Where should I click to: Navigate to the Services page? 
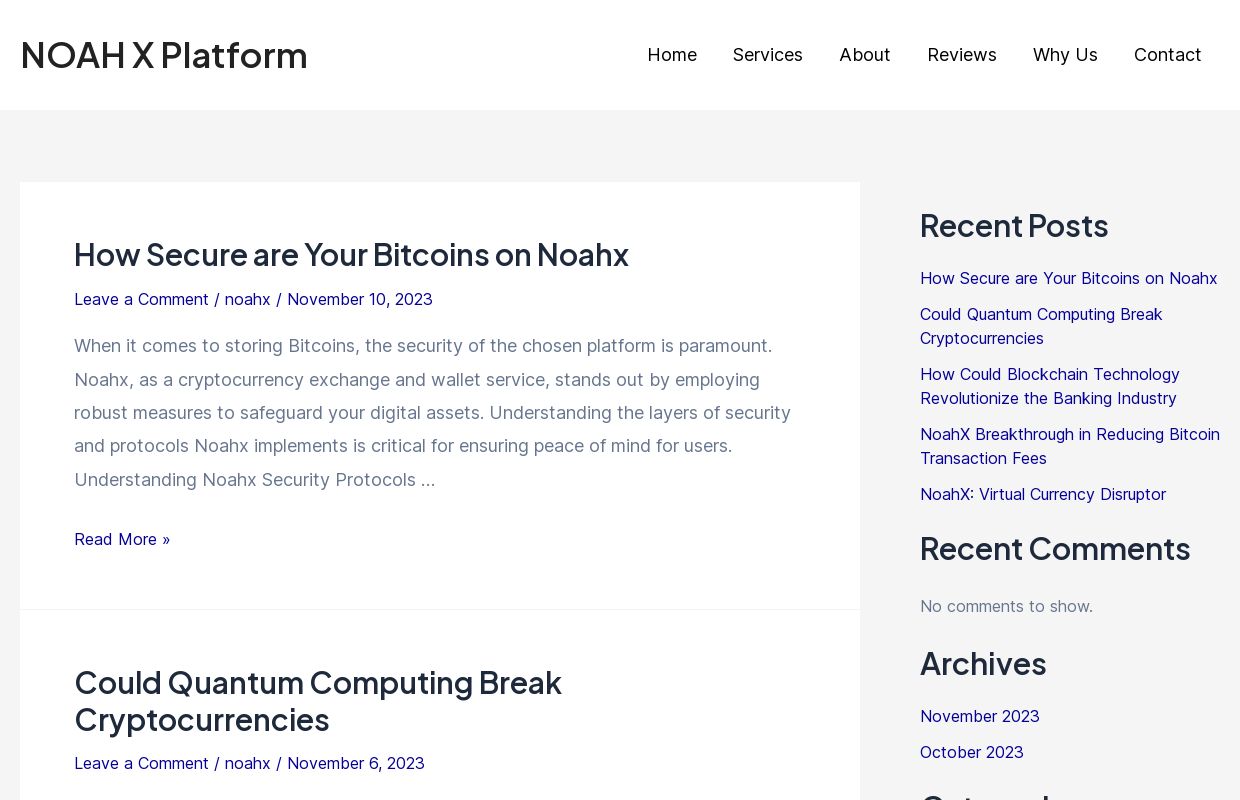767,55
